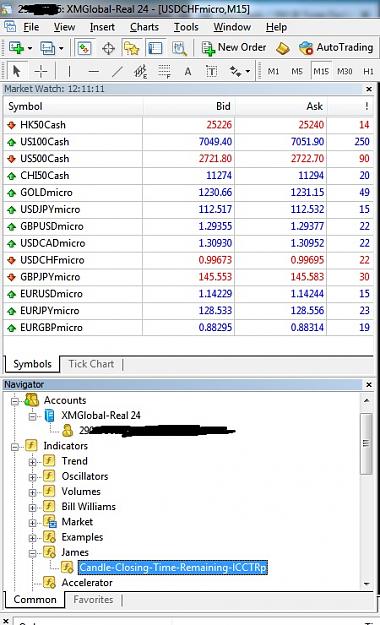The height and width of the screenshot is (625, 380).
Task: Click the New Order button
Action: click(234, 48)
